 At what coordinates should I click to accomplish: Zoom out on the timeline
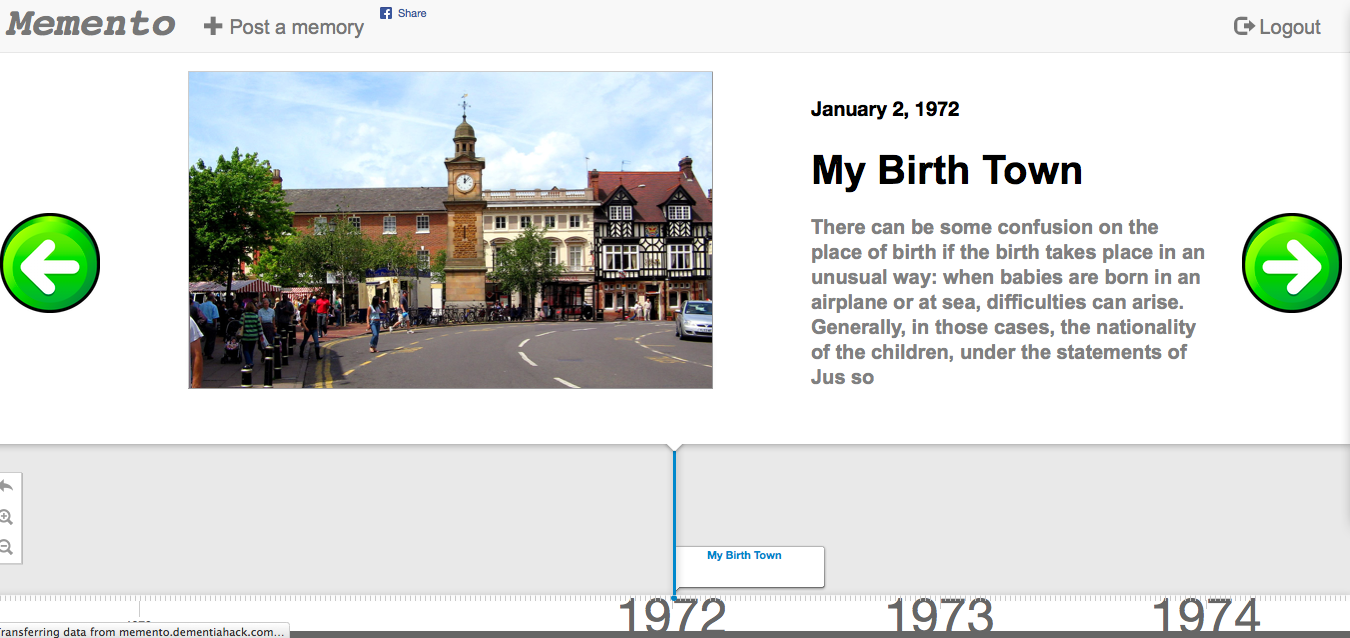6,547
